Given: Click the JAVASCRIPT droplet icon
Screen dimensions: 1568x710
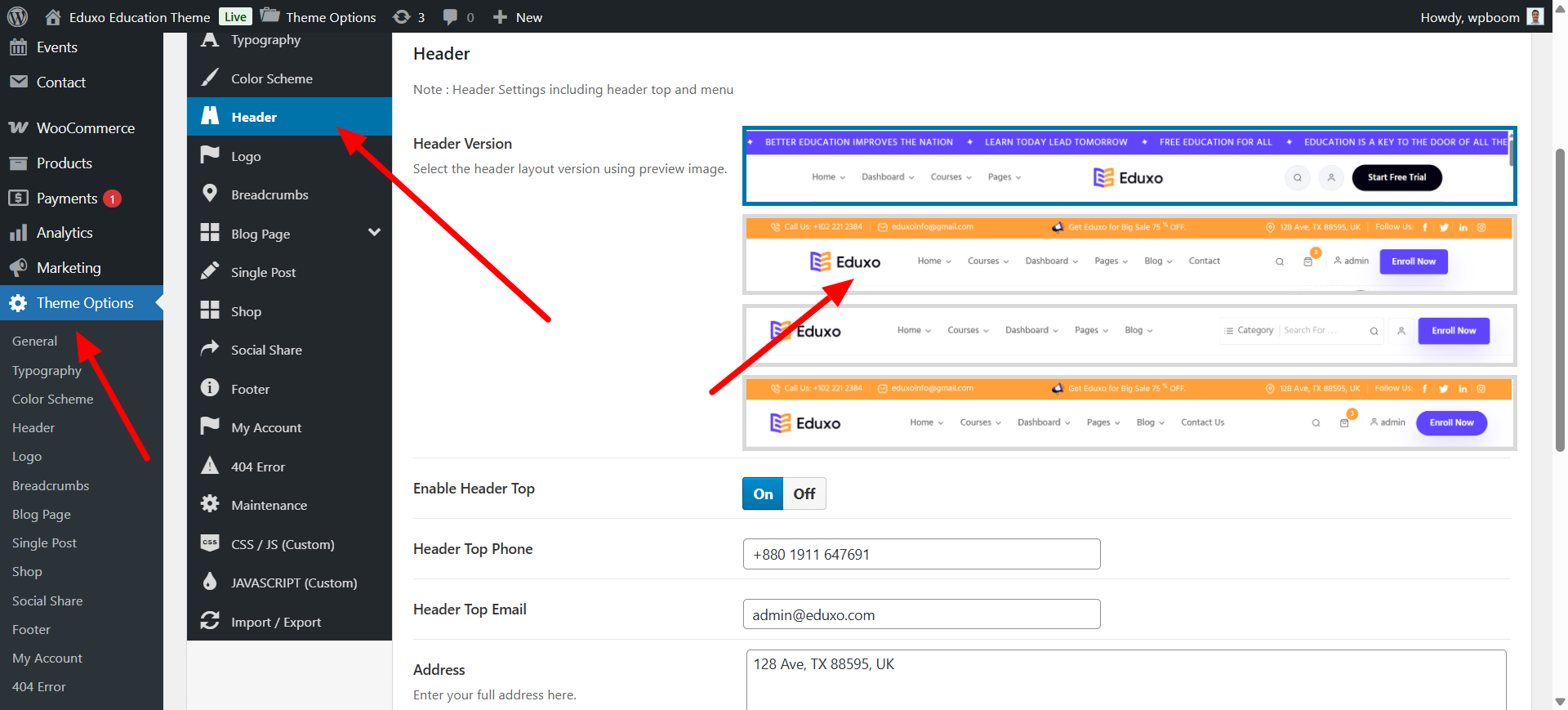Looking at the screenshot, I should coord(210,581).
